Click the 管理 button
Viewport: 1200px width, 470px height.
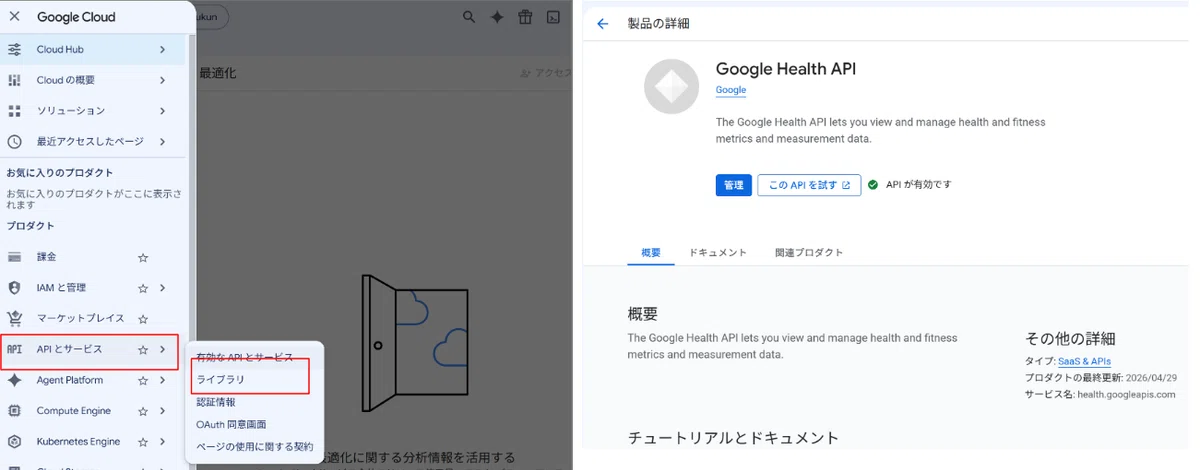(734, 185)
